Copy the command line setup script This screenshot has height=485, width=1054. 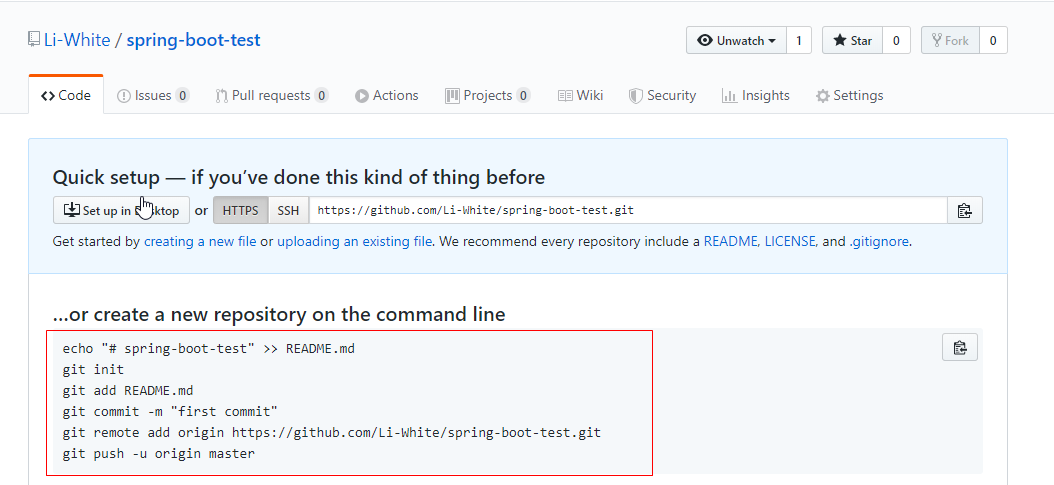[959, 348]
